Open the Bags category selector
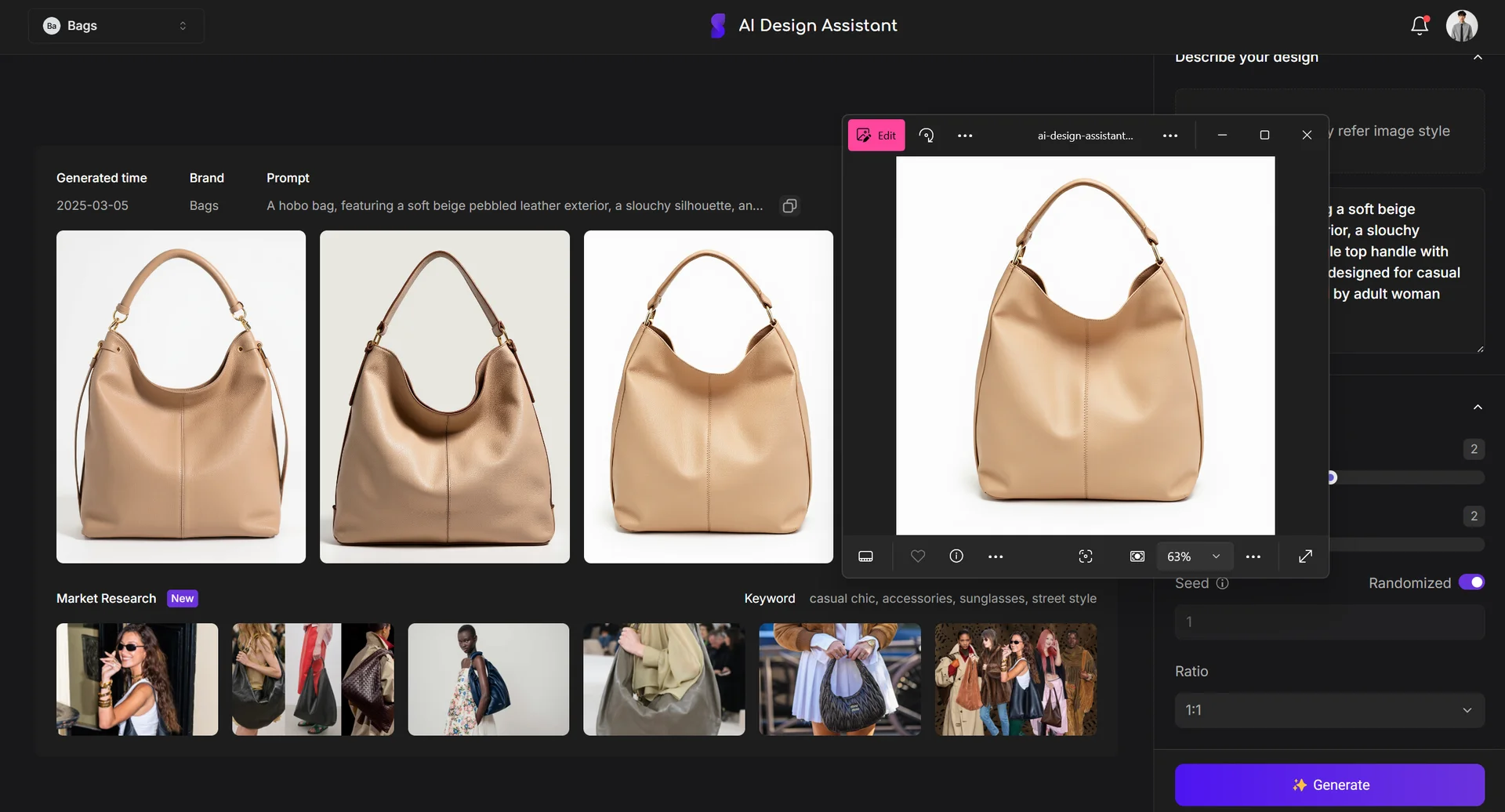This screenshot has height=812, width=1505. pos(115,25)
